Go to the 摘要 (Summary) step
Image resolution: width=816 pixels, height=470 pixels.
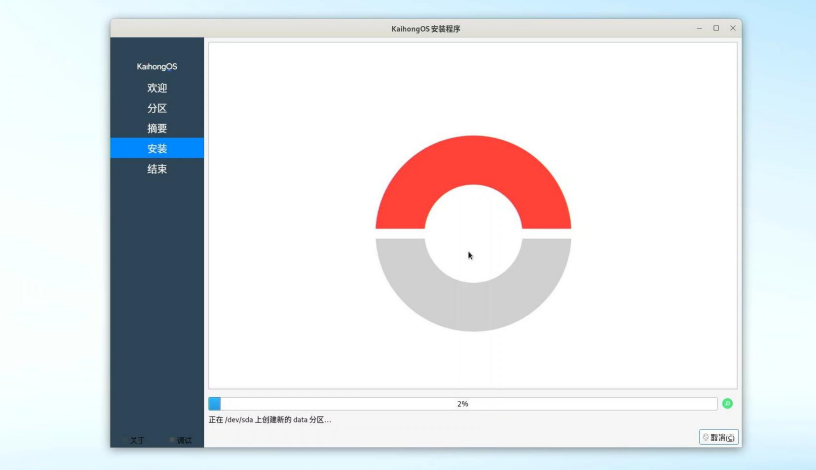point(157,128)
